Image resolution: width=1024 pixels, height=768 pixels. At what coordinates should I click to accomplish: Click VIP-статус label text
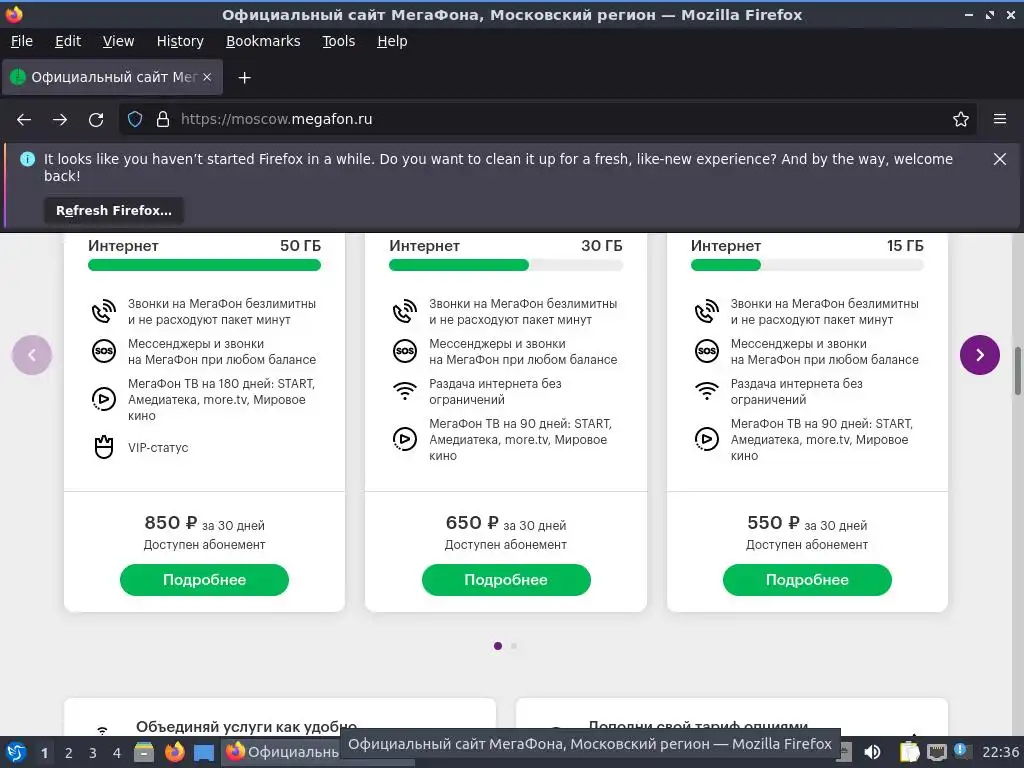[158, 448]
